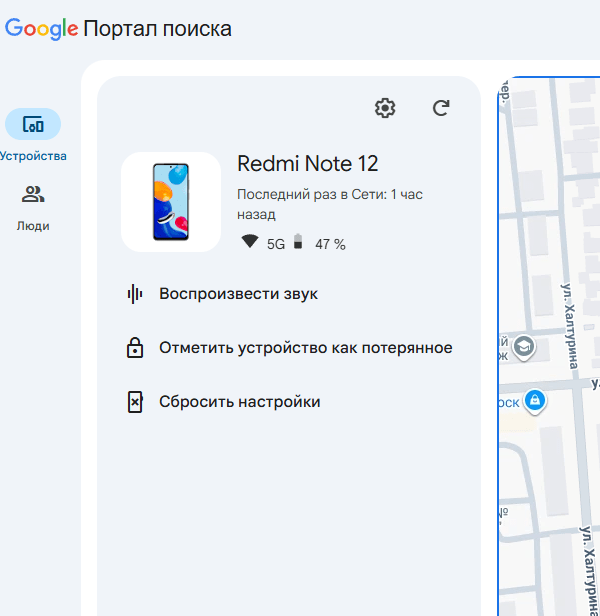Choose Отметить устройство как потерянное

click(x=306, y=348)
